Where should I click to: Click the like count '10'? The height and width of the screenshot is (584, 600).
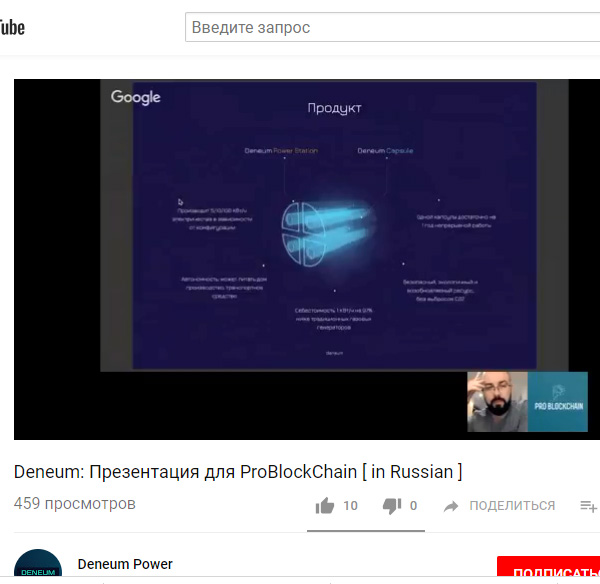pos(350,506)
